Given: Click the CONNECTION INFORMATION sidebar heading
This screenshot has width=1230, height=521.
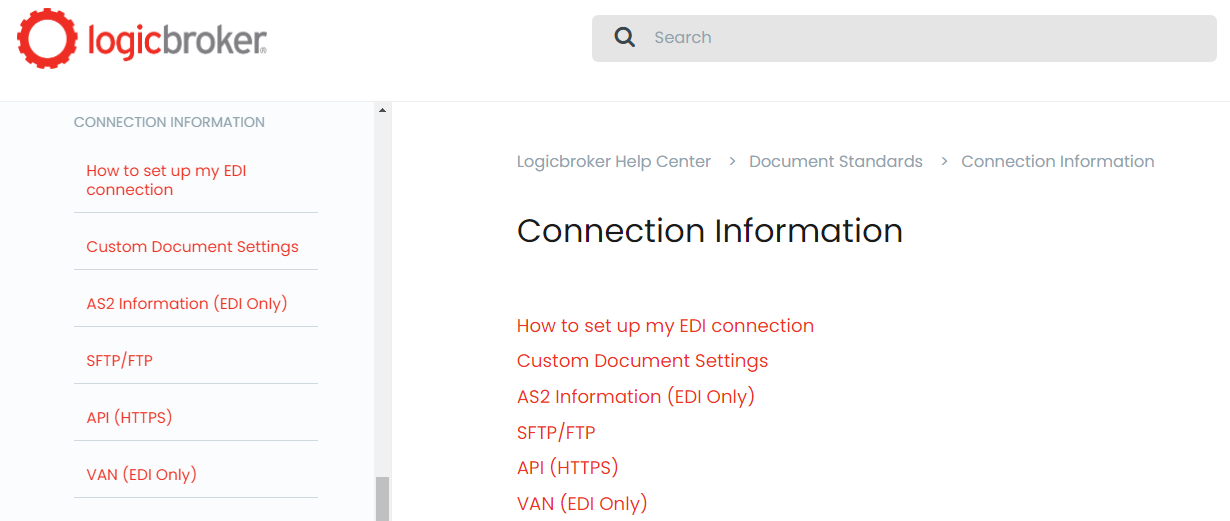Looking at the screenshot, I should [x=169, y=122].
